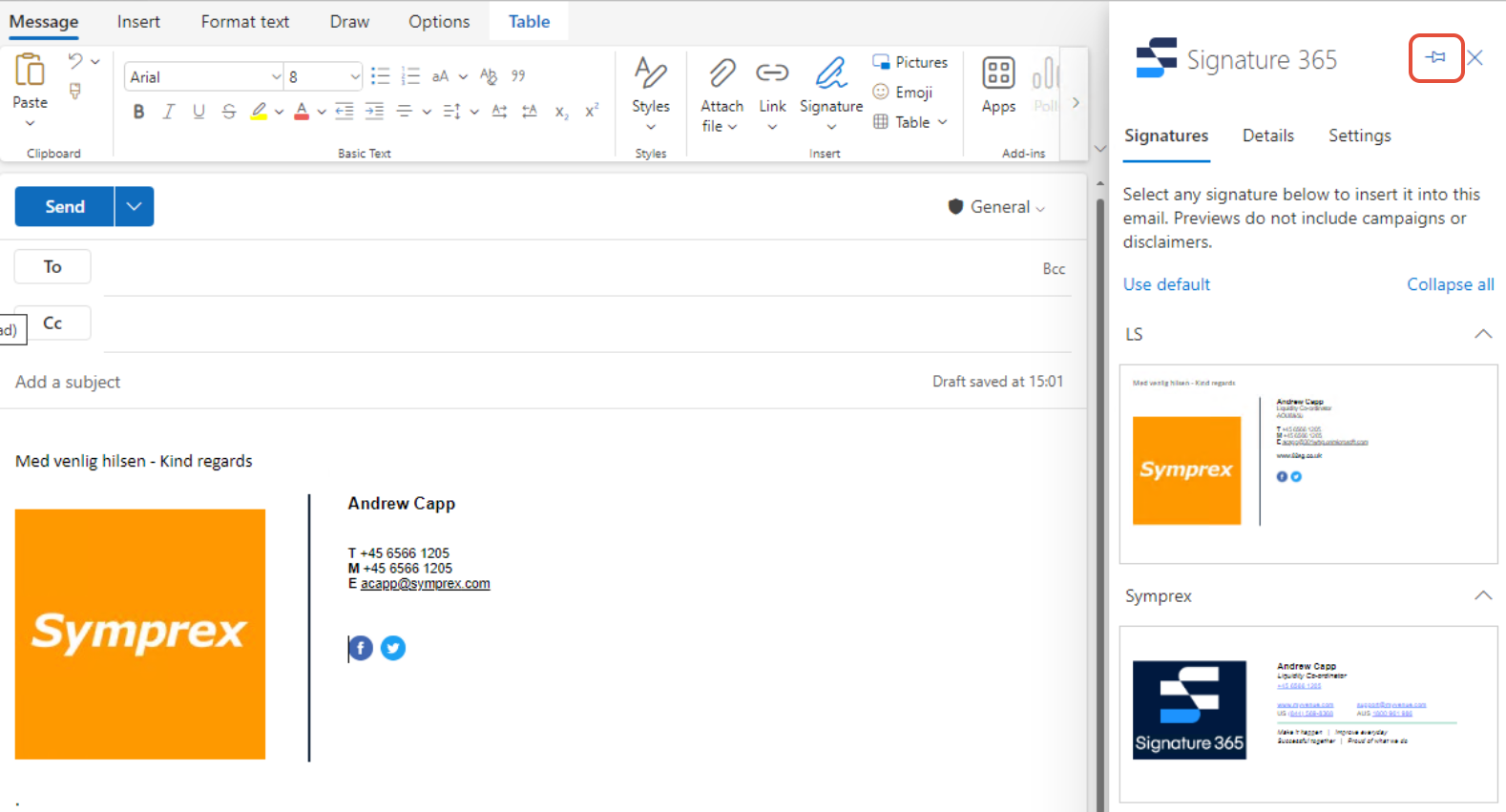
Task: Apply the yellow text highlight color
Action: coord(259,112)
